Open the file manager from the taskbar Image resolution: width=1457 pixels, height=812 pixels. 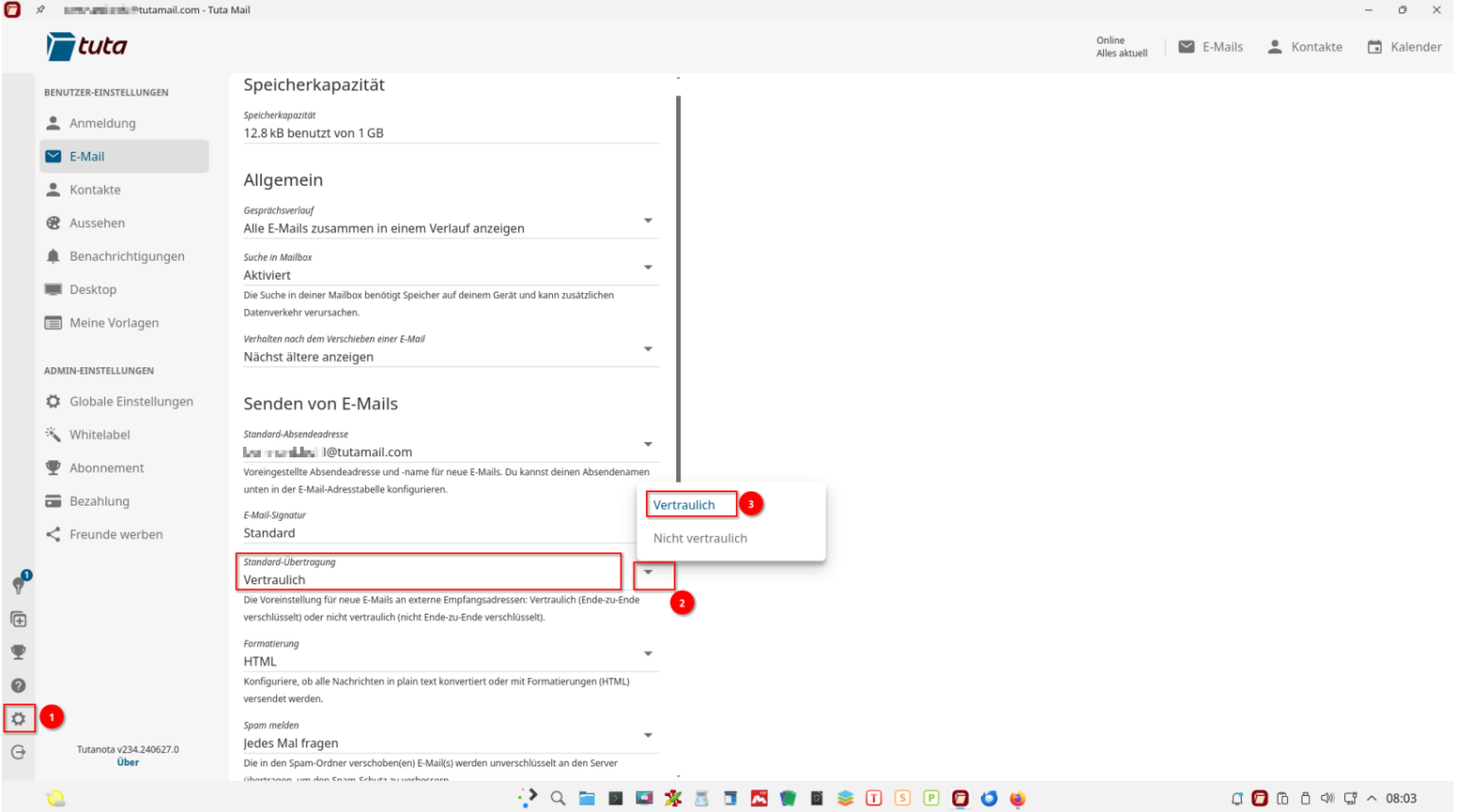586,798
